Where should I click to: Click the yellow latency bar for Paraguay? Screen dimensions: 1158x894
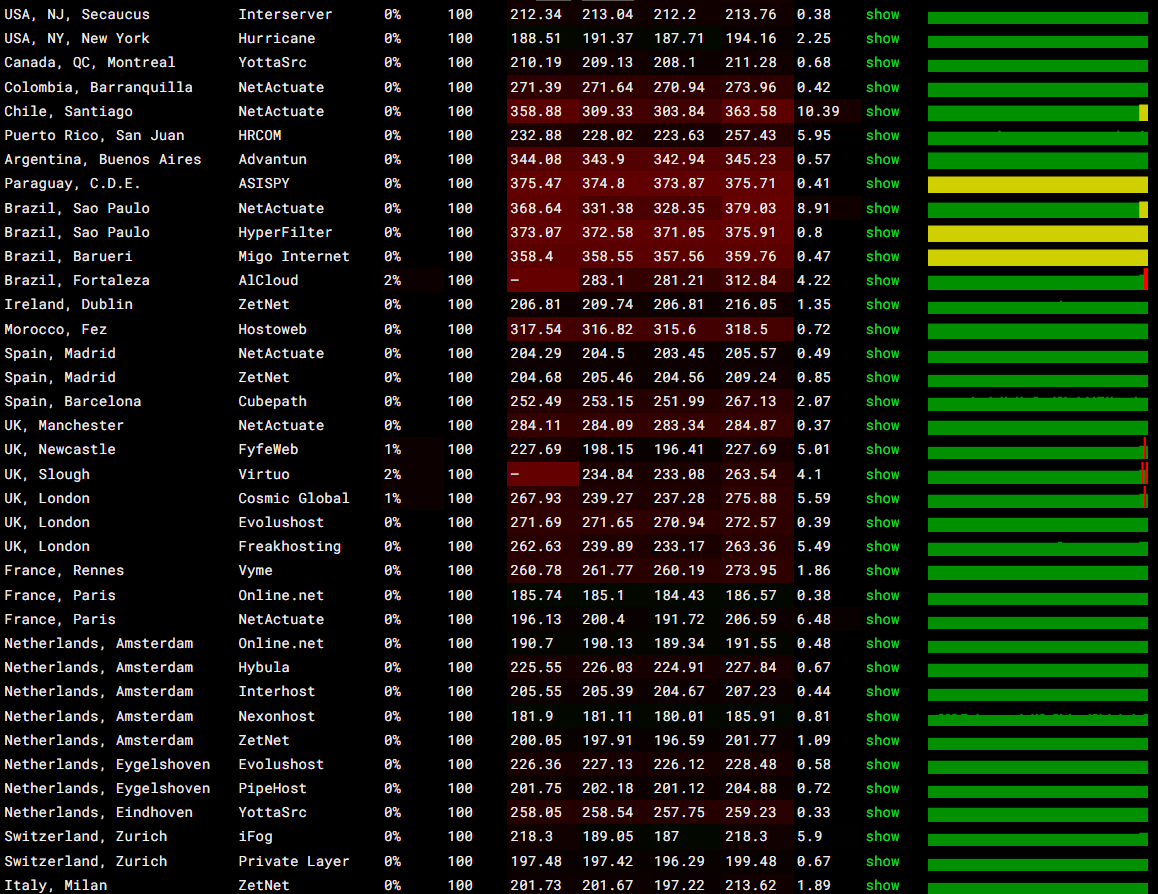pyautogui.click(x=1038, y=185)
